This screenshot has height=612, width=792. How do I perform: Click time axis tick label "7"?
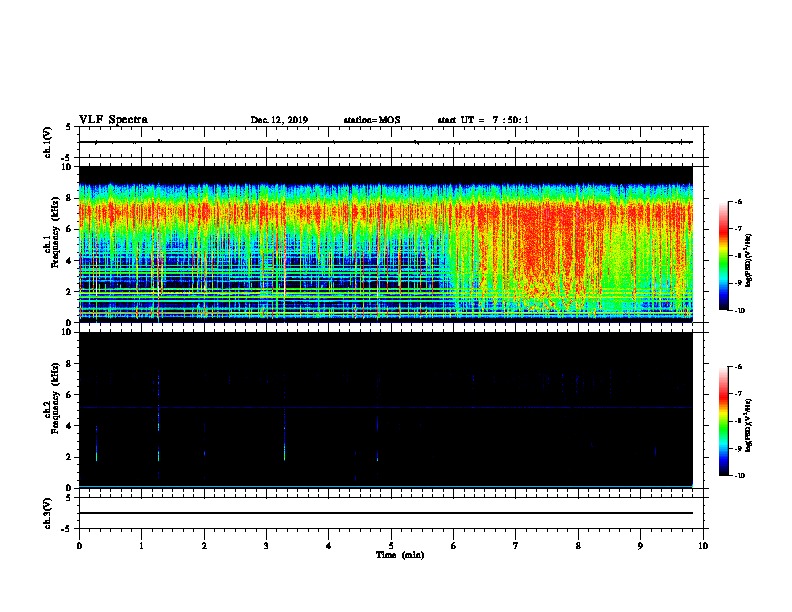(516, 546)
